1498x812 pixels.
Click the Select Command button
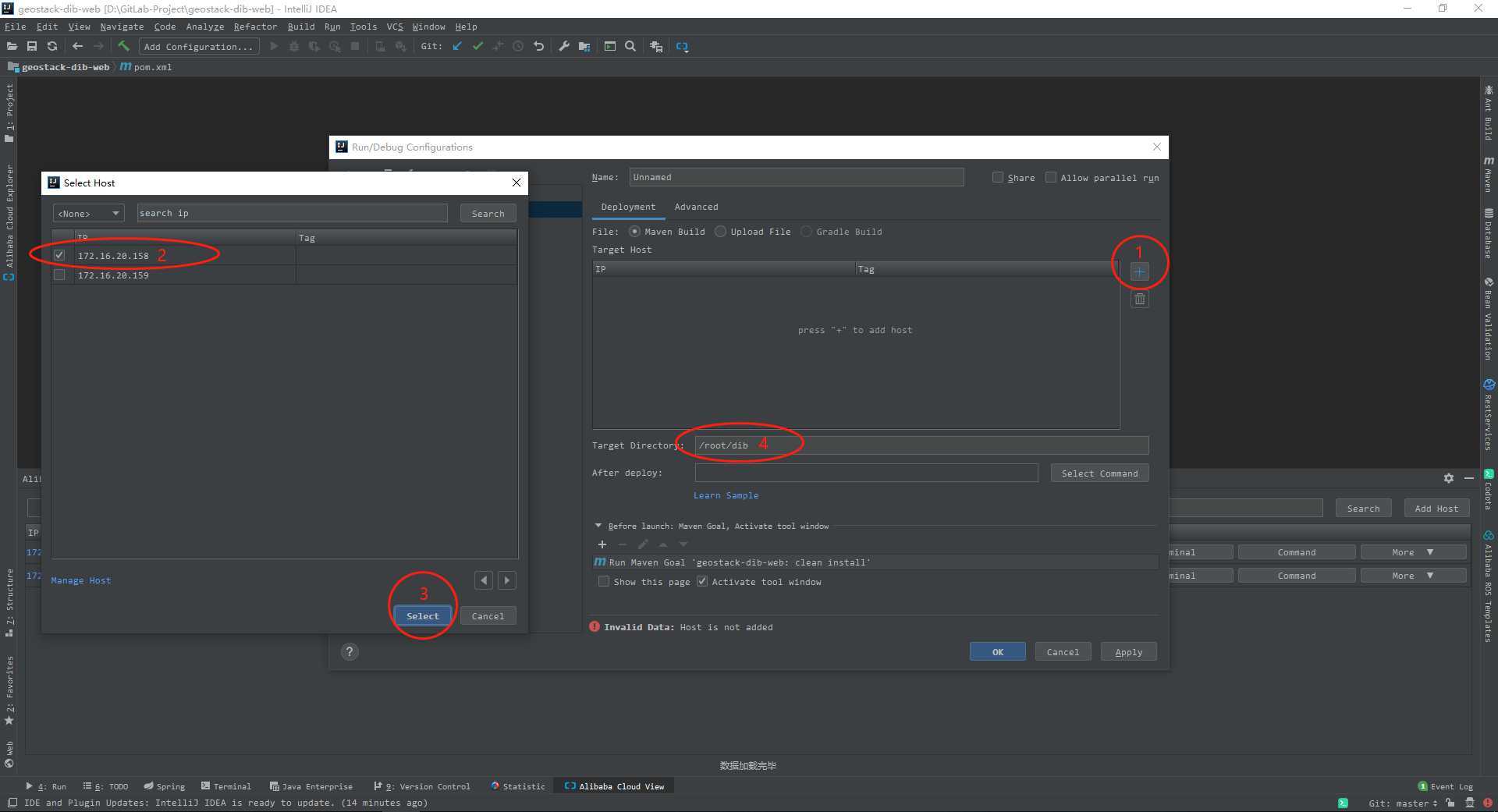click(x=1099, y=473)
